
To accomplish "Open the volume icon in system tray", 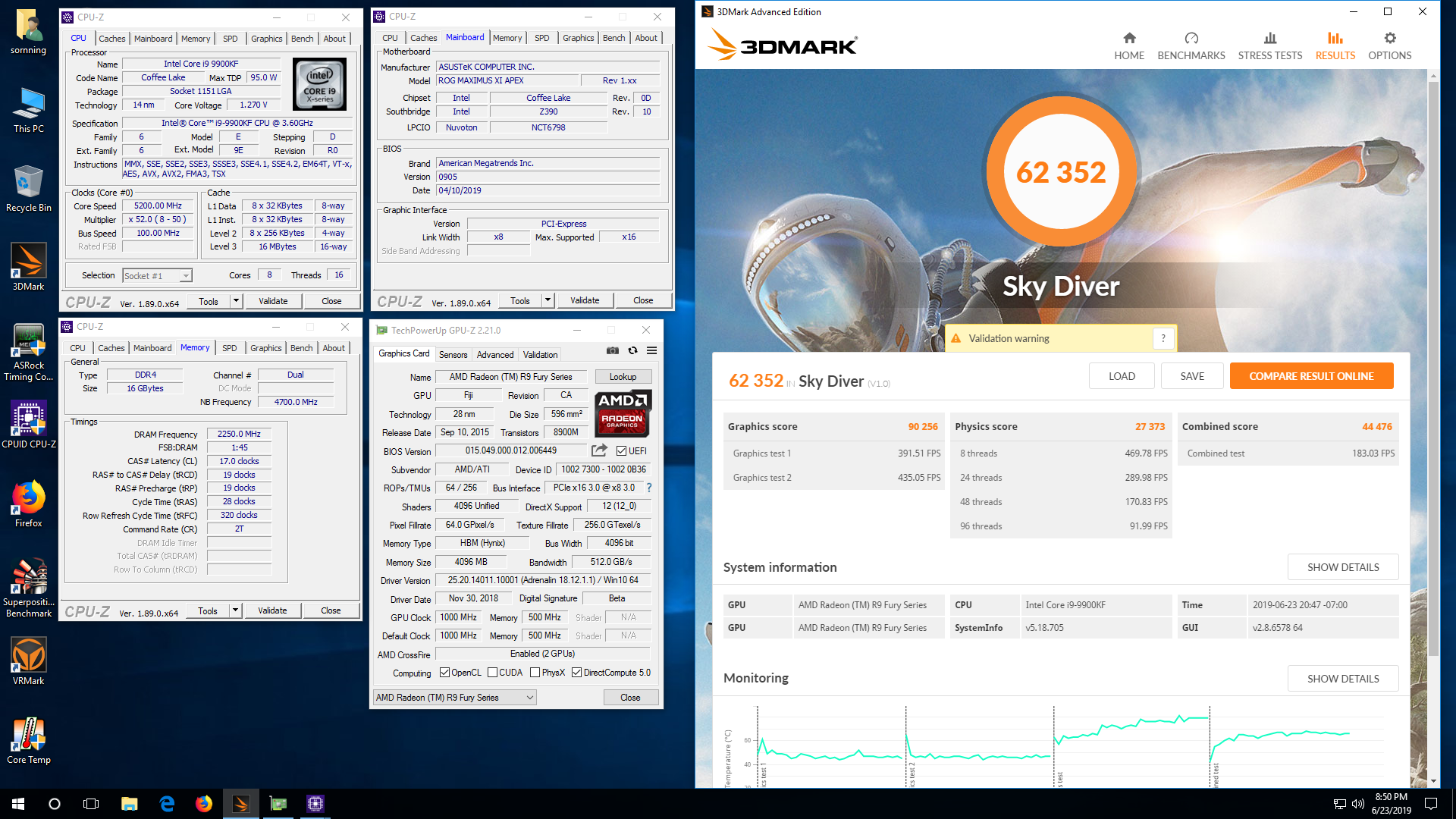I will [x=1358, y=804].
